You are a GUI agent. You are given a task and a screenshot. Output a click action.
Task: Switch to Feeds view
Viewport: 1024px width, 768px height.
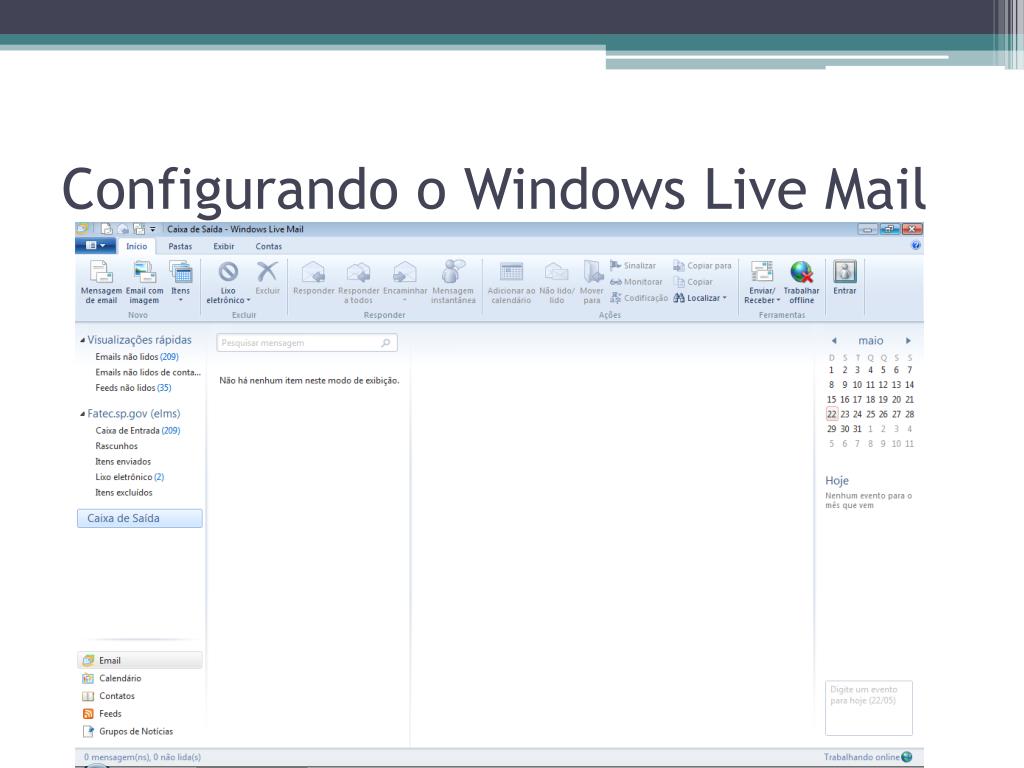[x=102, y=713]
